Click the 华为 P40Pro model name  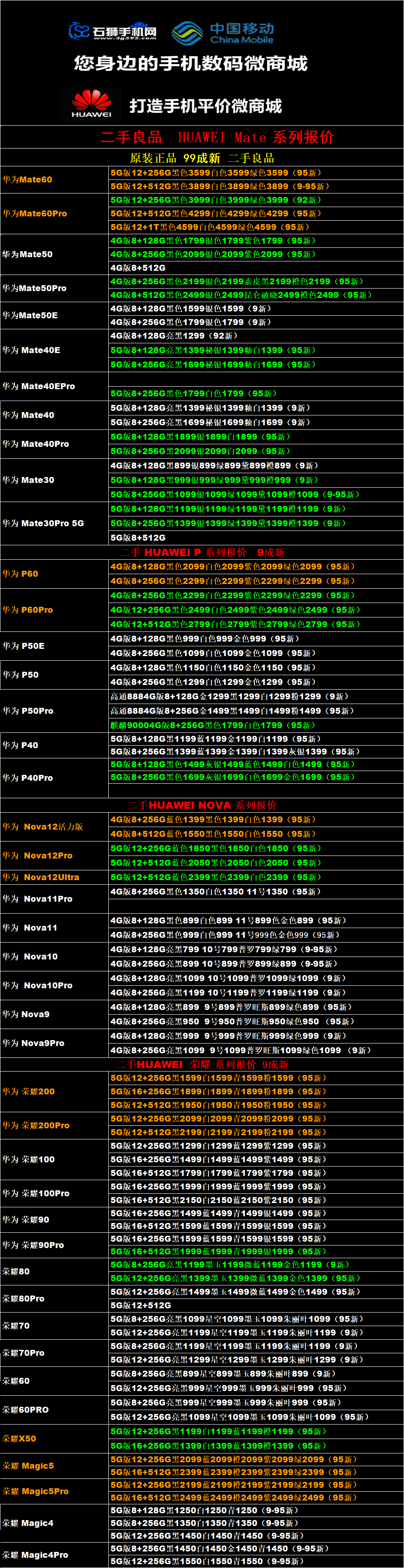click(x=28, y=778)
